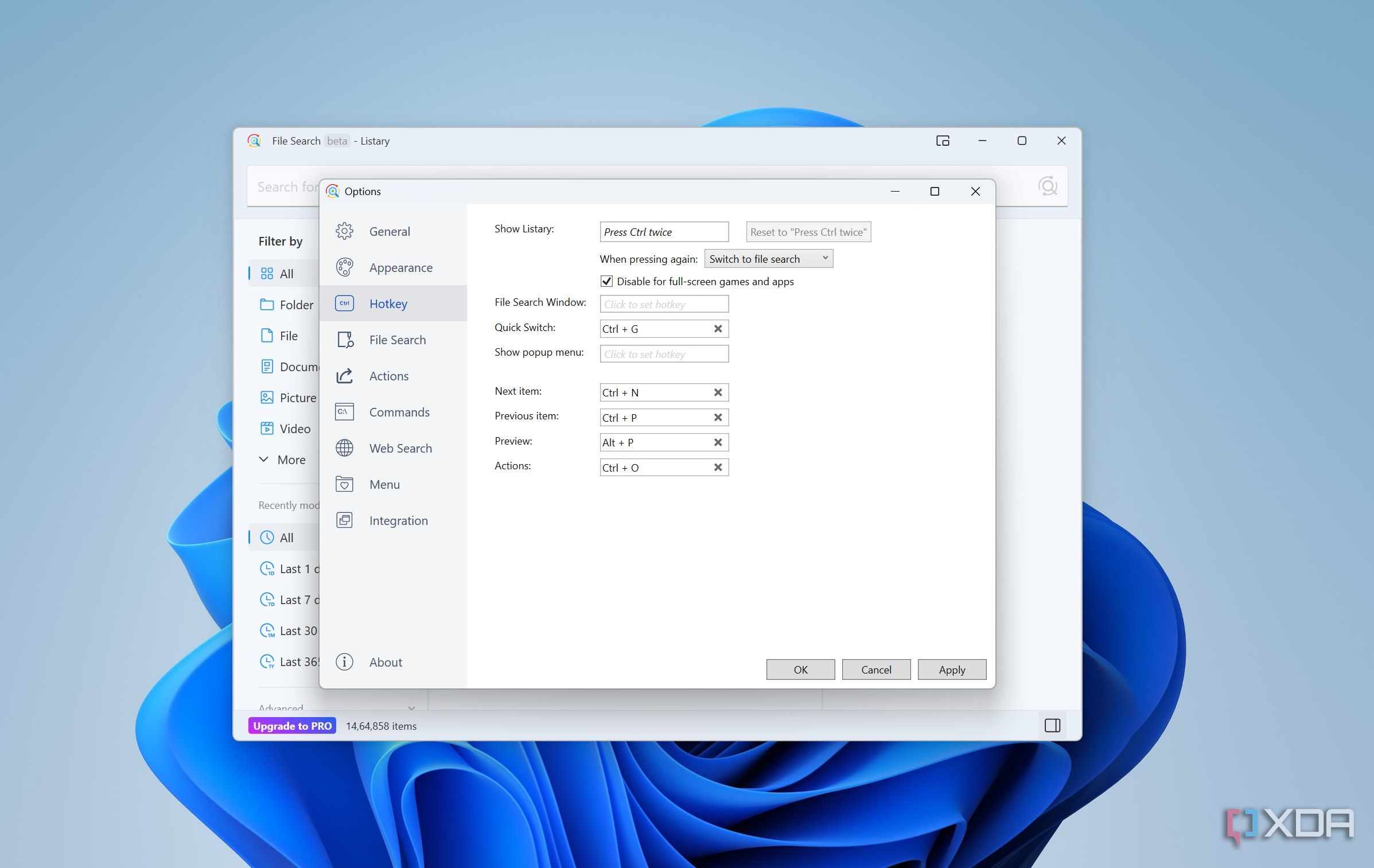Viewport: 1374px width, 868px height.
Task: Clear the Quick Switch Ctrl + G hotkey
Action: [718, 329]
